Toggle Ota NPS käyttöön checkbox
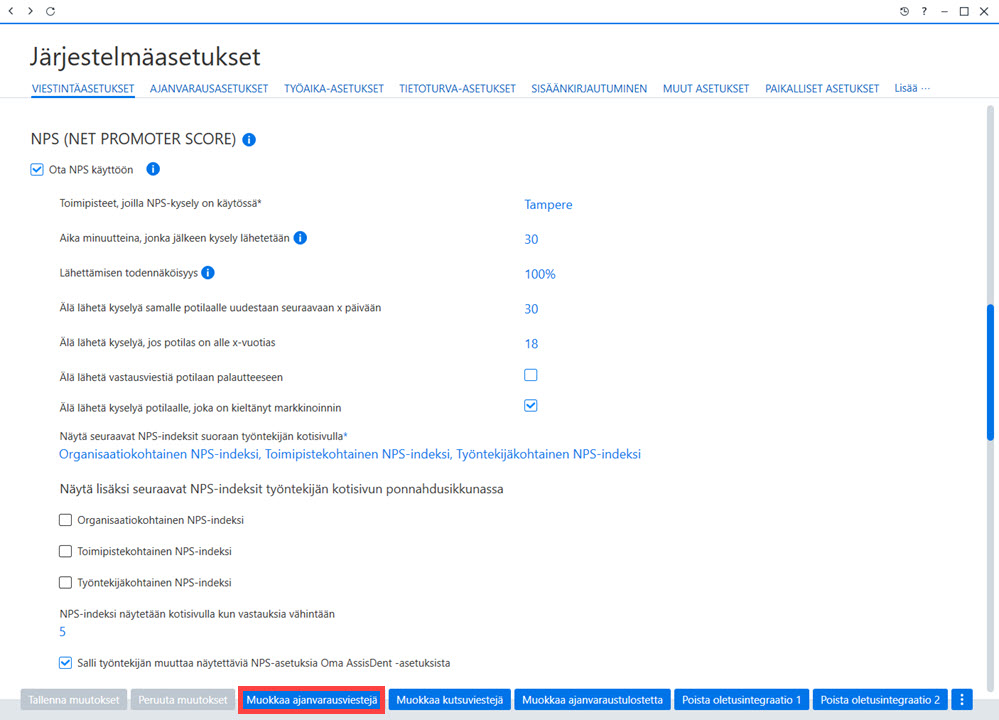This screenshot has height=720, width=999. pyautogui.click(x=37, y=169)
